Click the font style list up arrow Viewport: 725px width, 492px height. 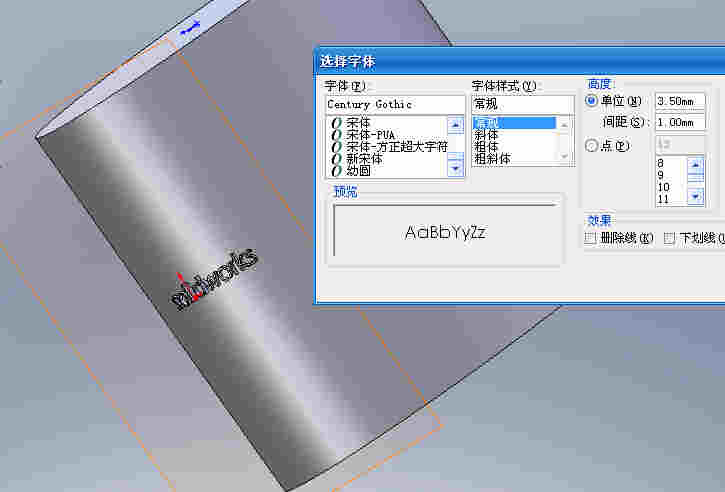(564, 124)
